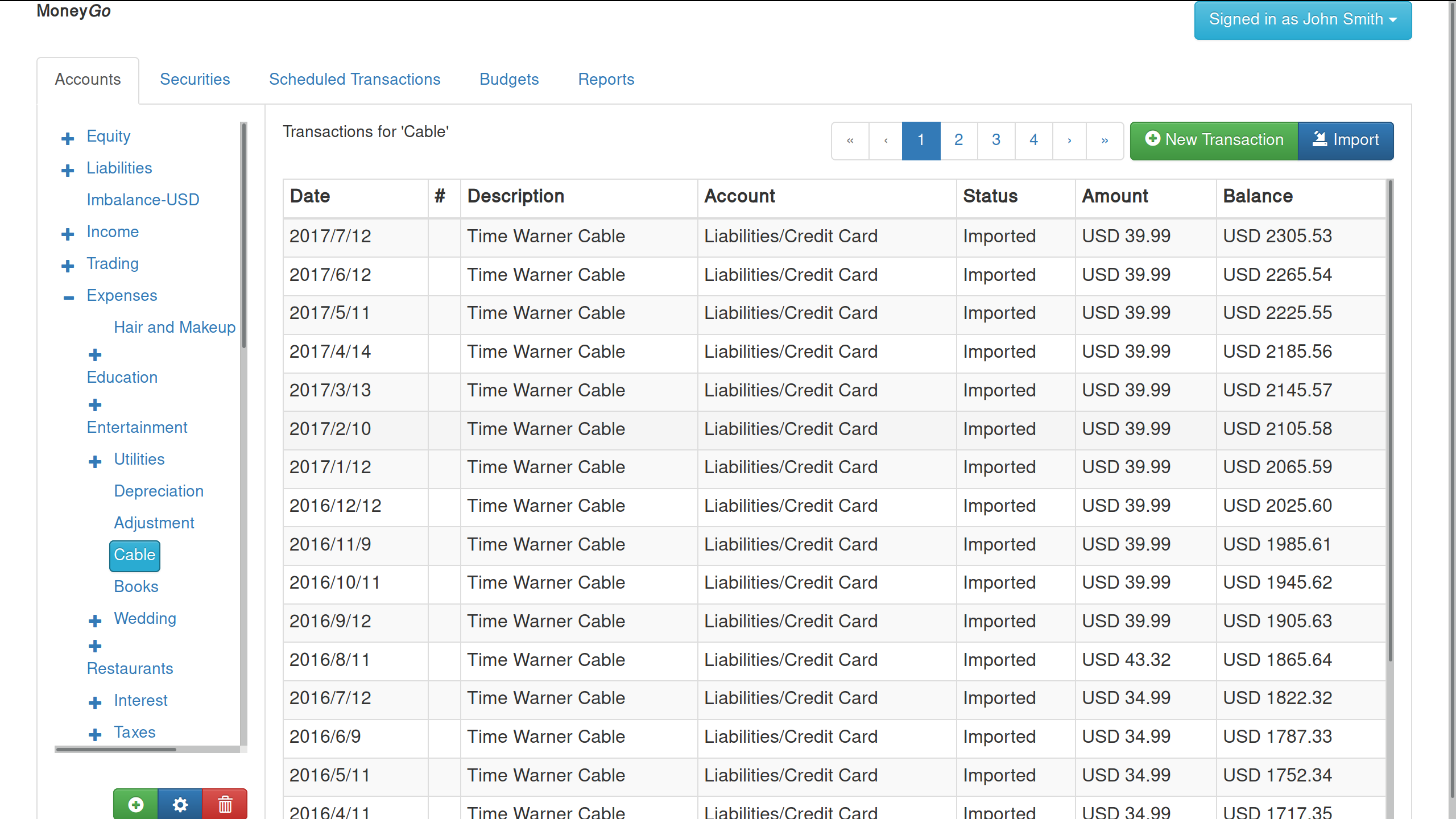Expand the Utilities sub-accounts

point(95,461)
